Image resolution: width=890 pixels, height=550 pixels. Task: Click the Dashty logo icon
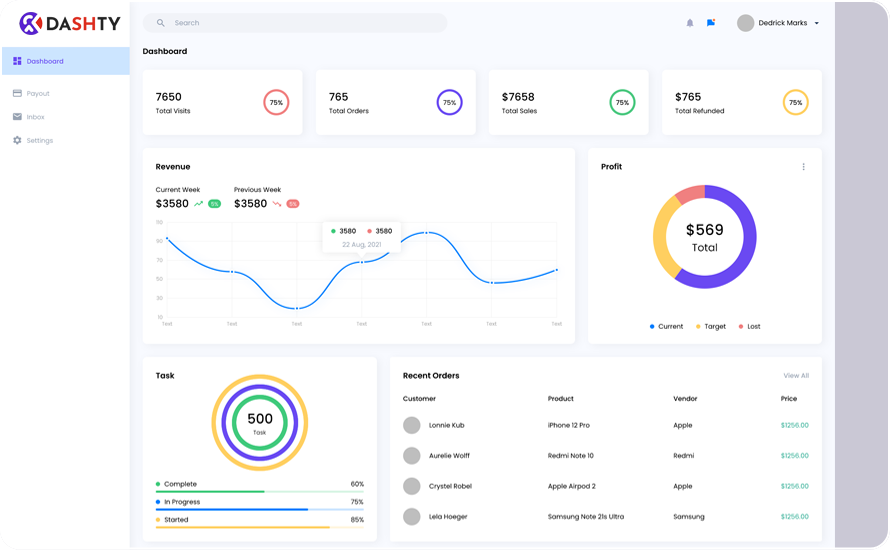(x=30, y=23)
